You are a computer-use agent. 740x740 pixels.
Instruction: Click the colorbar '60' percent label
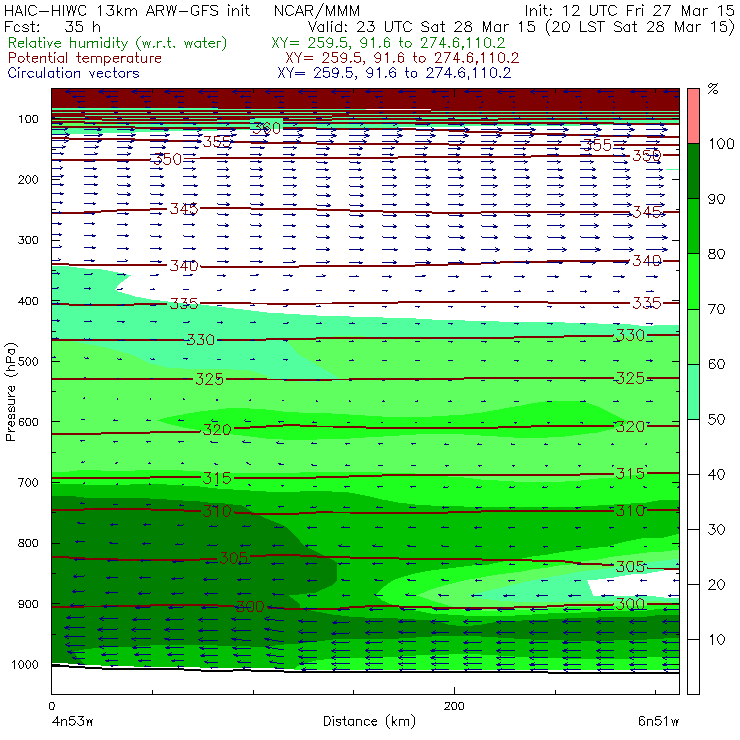[x=716, y=364]
